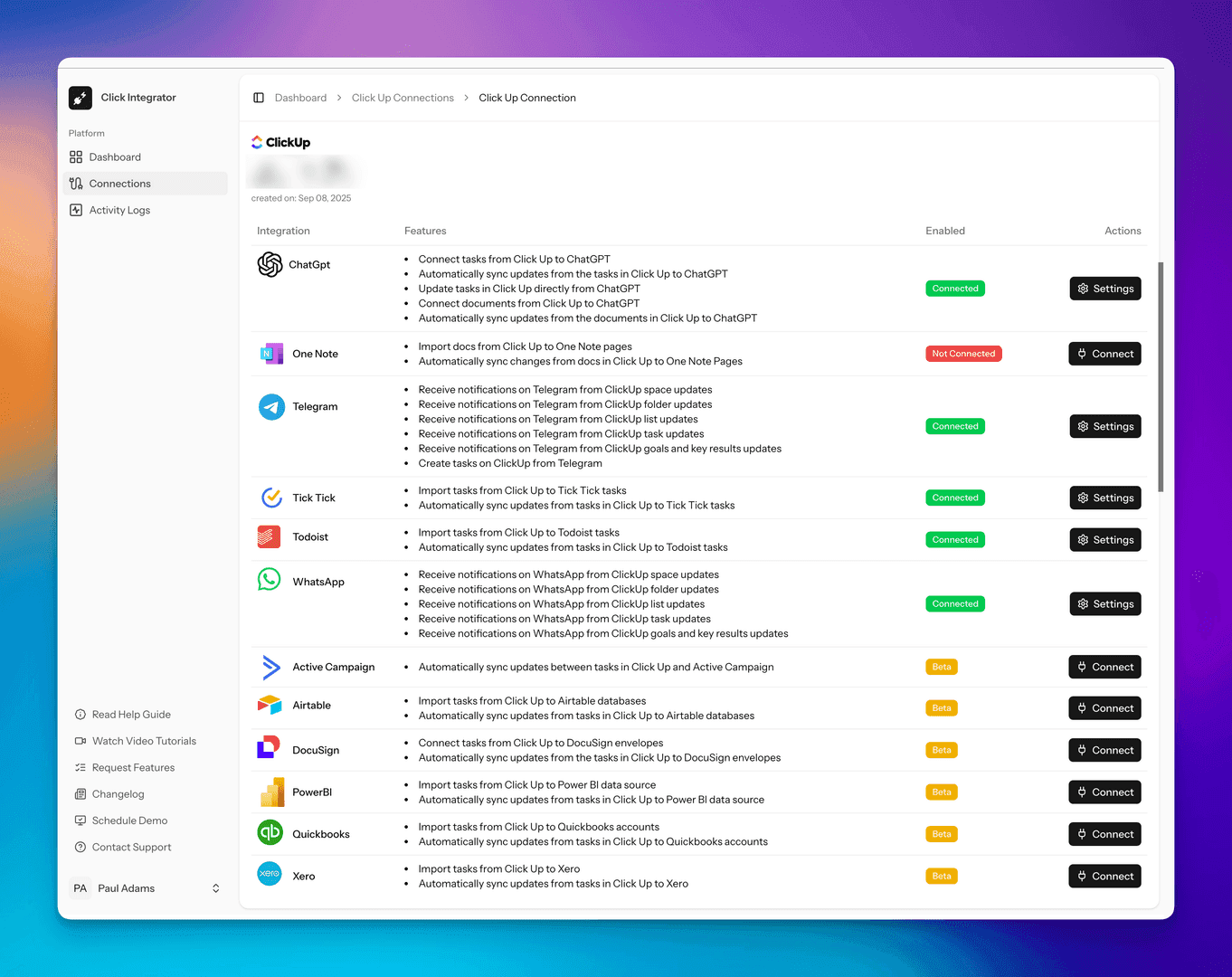This screenshot has height=977, width=1232.
Task: Click the Tick Tick integration icon
Action: pos(270,496)
